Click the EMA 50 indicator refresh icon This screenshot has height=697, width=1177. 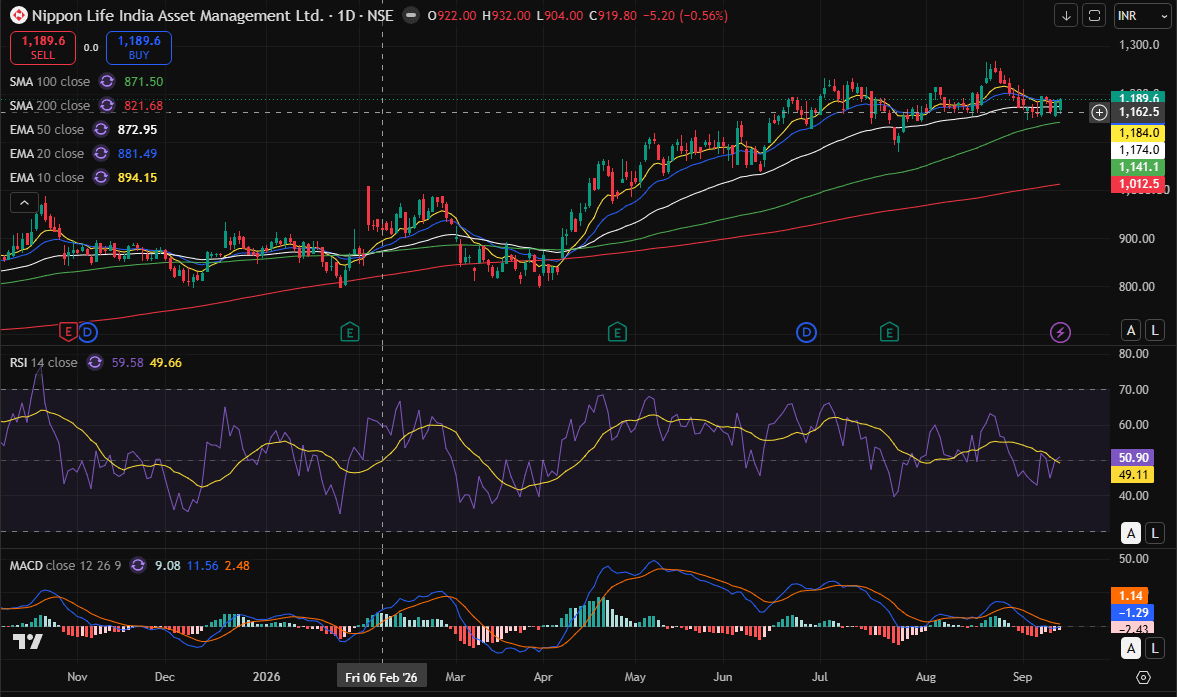coord(101,129)
